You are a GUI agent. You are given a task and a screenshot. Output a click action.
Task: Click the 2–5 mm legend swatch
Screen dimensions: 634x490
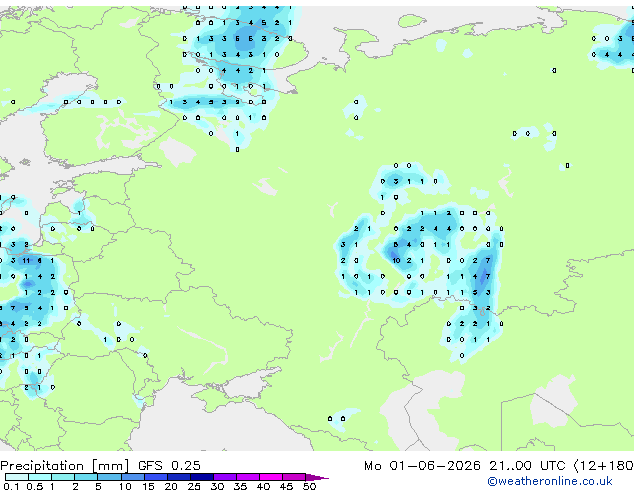[x=86, y=477]
